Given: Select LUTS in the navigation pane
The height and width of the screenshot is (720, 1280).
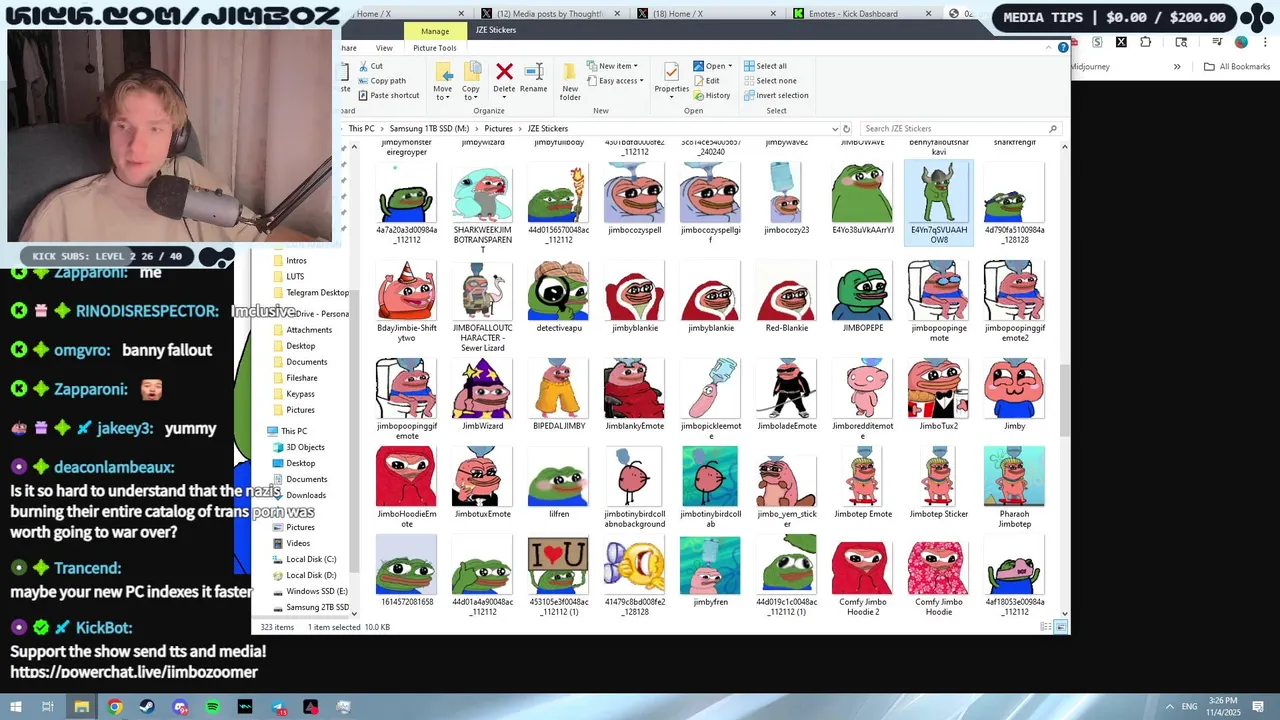Looking at the screenshot, I should (295, 276).
